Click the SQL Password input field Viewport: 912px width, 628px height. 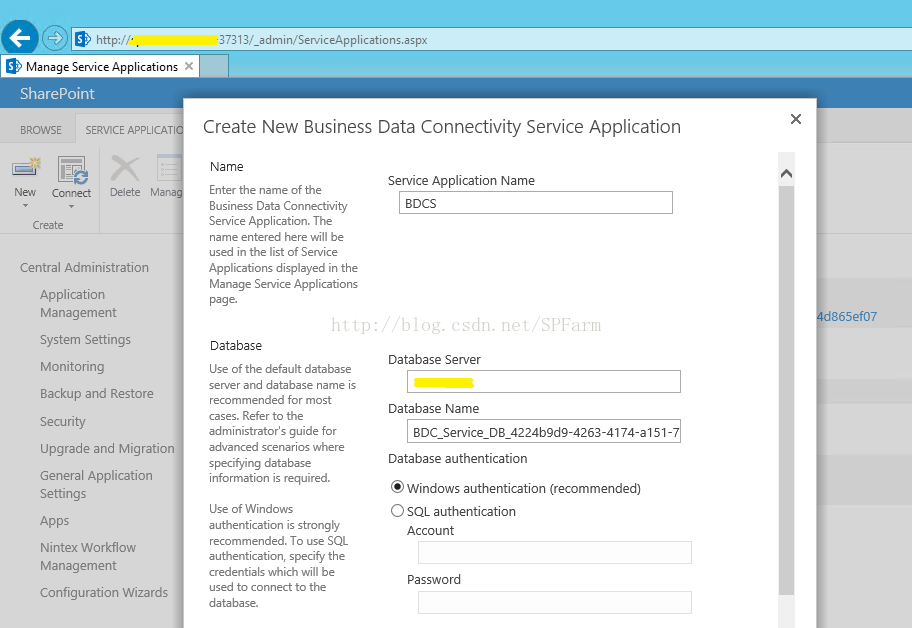point(555,602)
